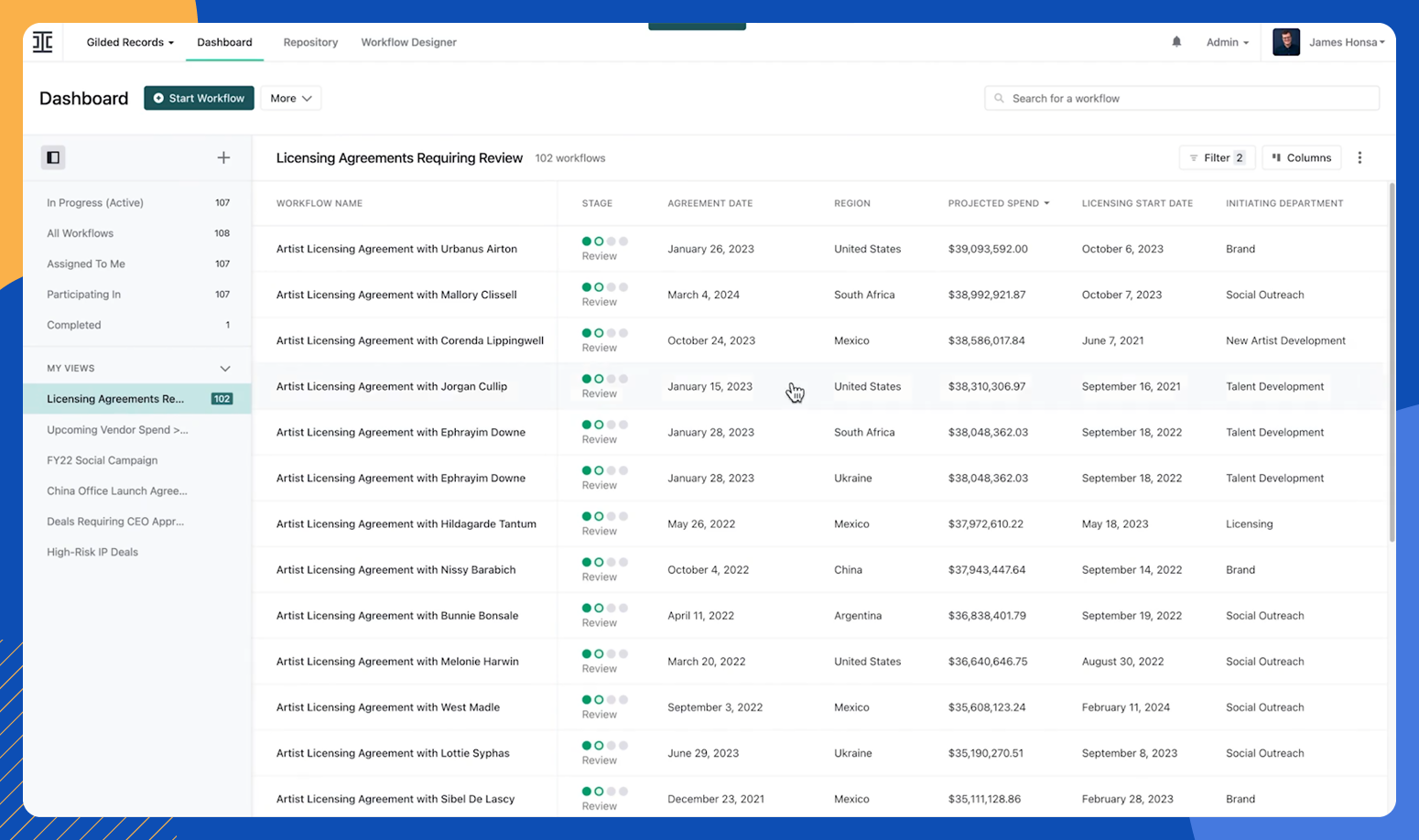
Task: Switch to the Repository tab
Action: point(310,42)
